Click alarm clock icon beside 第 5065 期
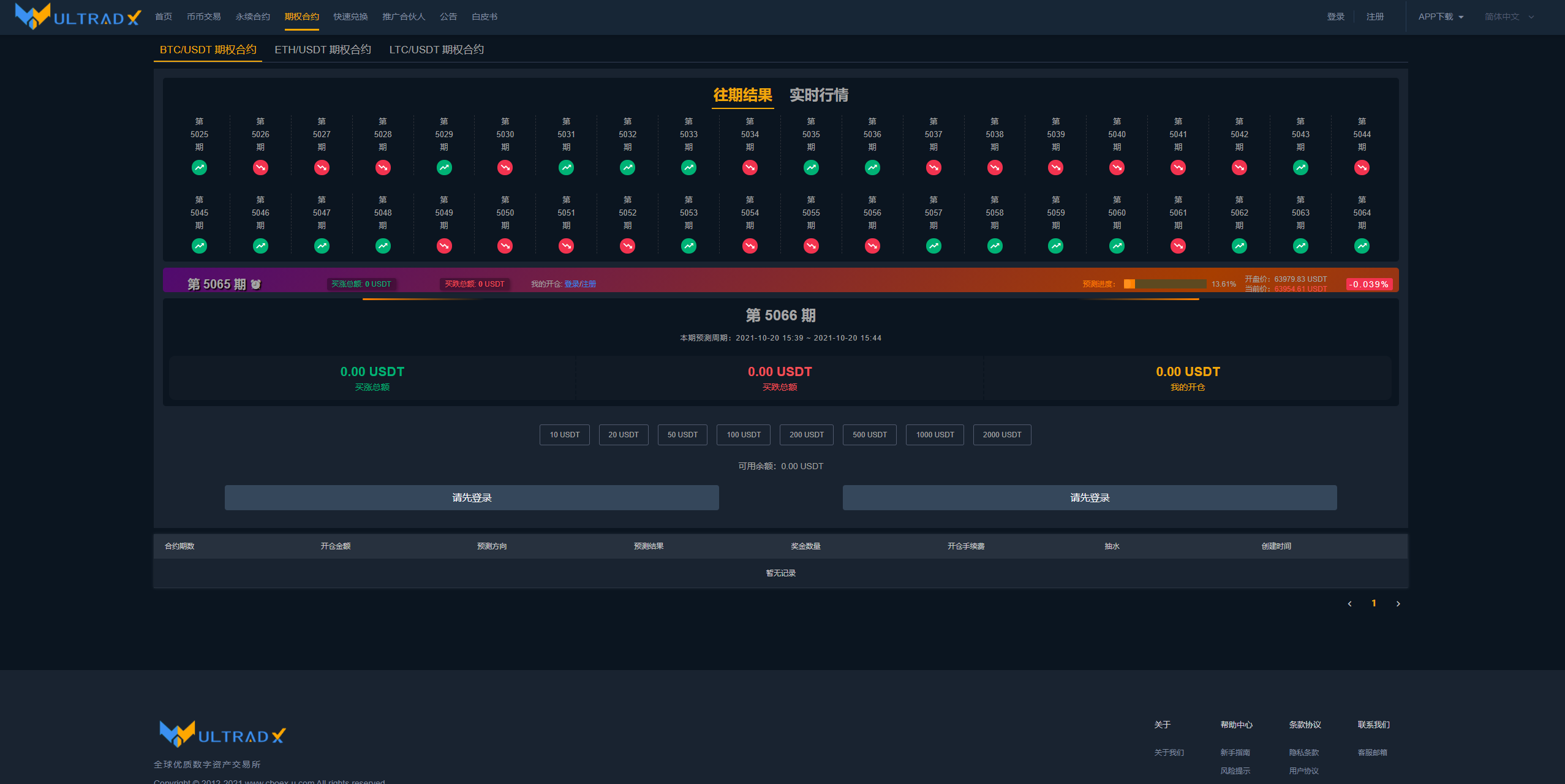The image size is (1565, 784). (x=256, y=284)
